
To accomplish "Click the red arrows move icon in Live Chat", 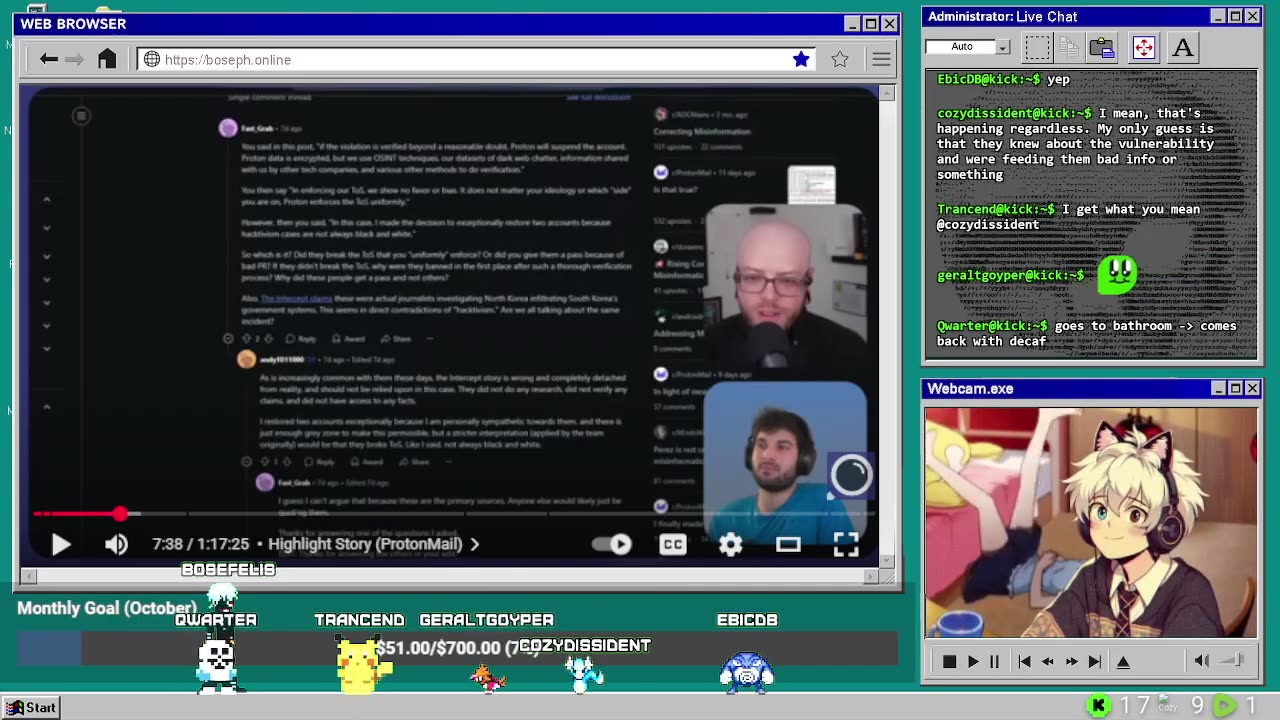I will (x=1144, y=47).
